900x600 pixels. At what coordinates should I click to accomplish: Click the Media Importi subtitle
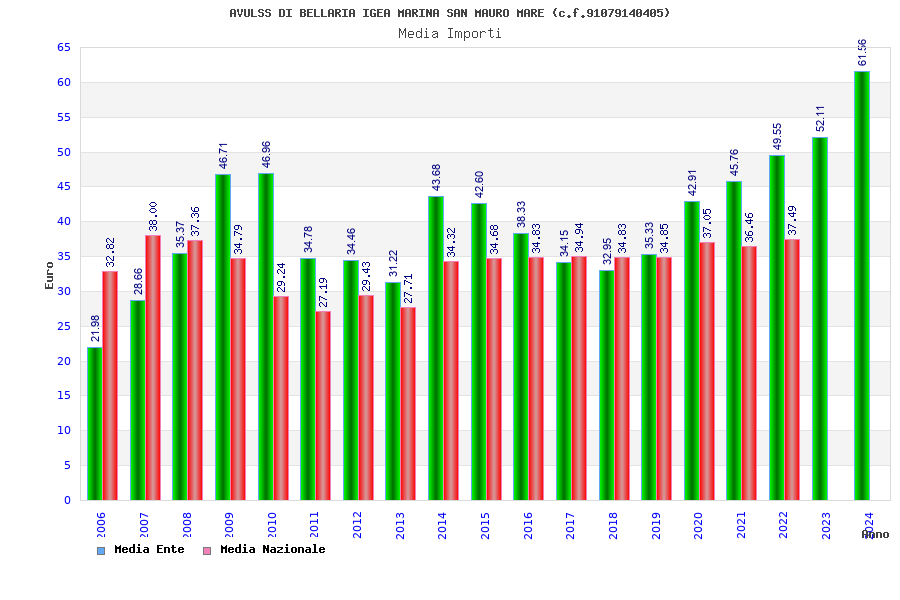449,33
